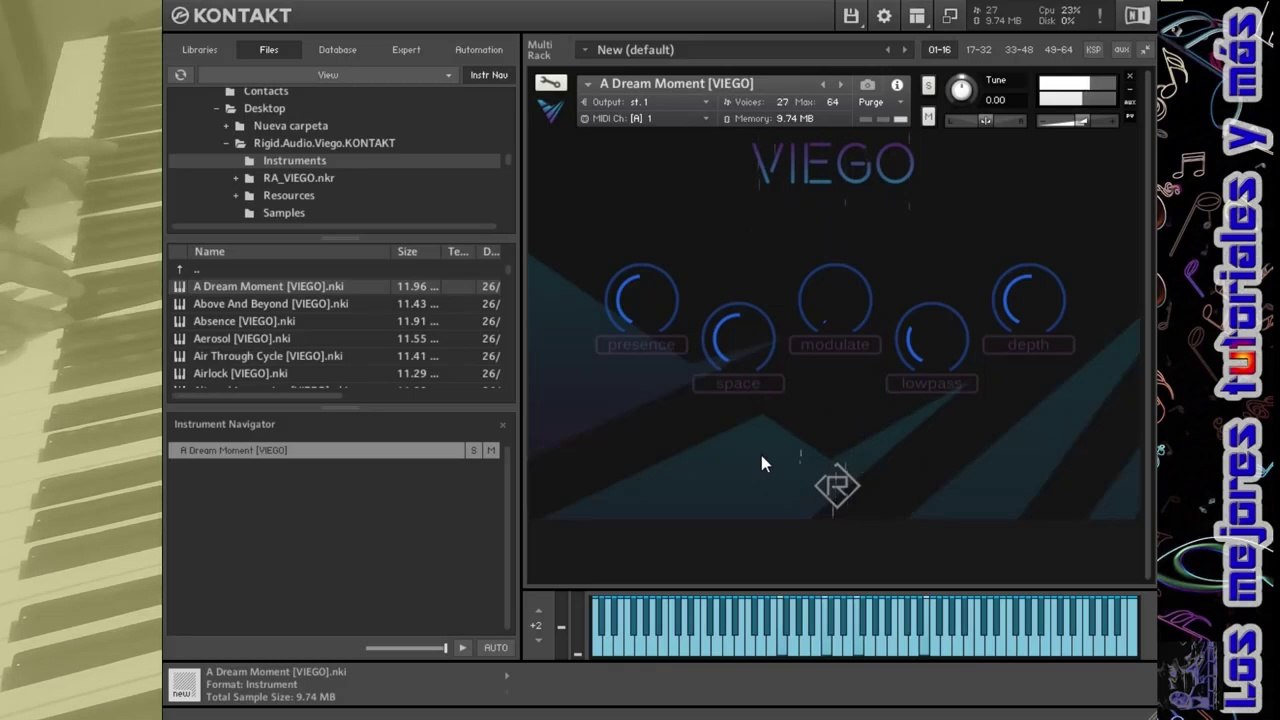Image resolution: width=1280 pixels, height=720 pixels.
Task: Open the Output st.1 dropdown
Action: pos(646,102)
